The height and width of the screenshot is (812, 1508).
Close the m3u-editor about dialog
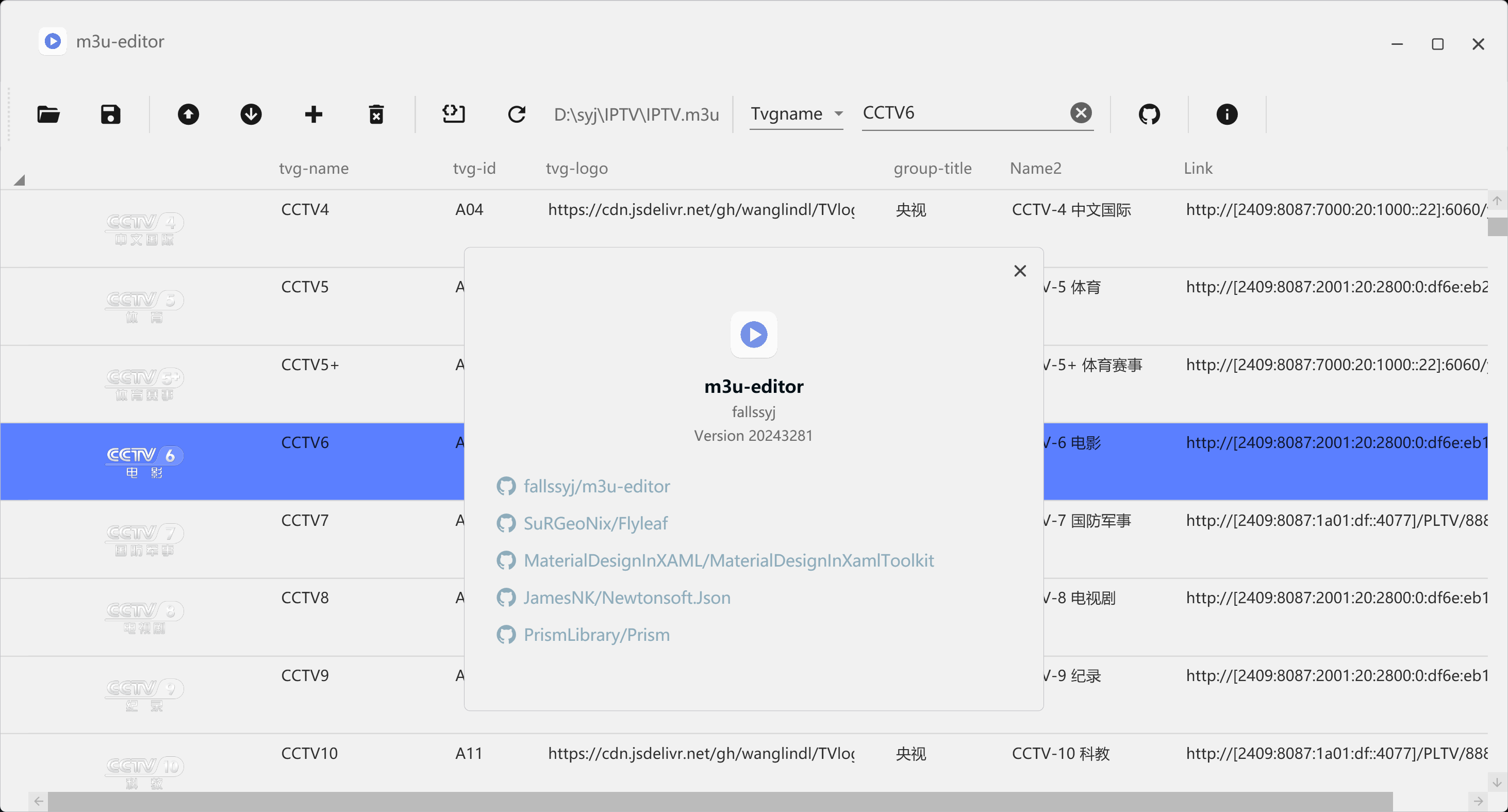point(1020,271)
